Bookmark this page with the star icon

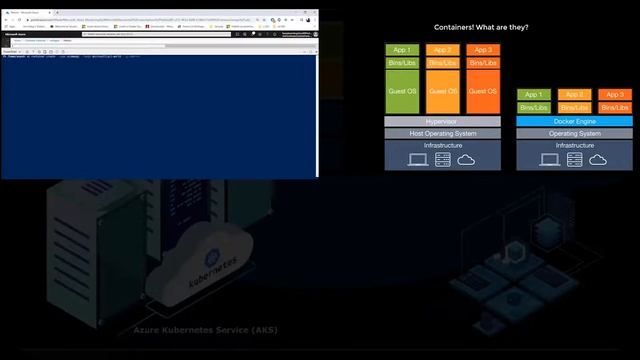264,20
